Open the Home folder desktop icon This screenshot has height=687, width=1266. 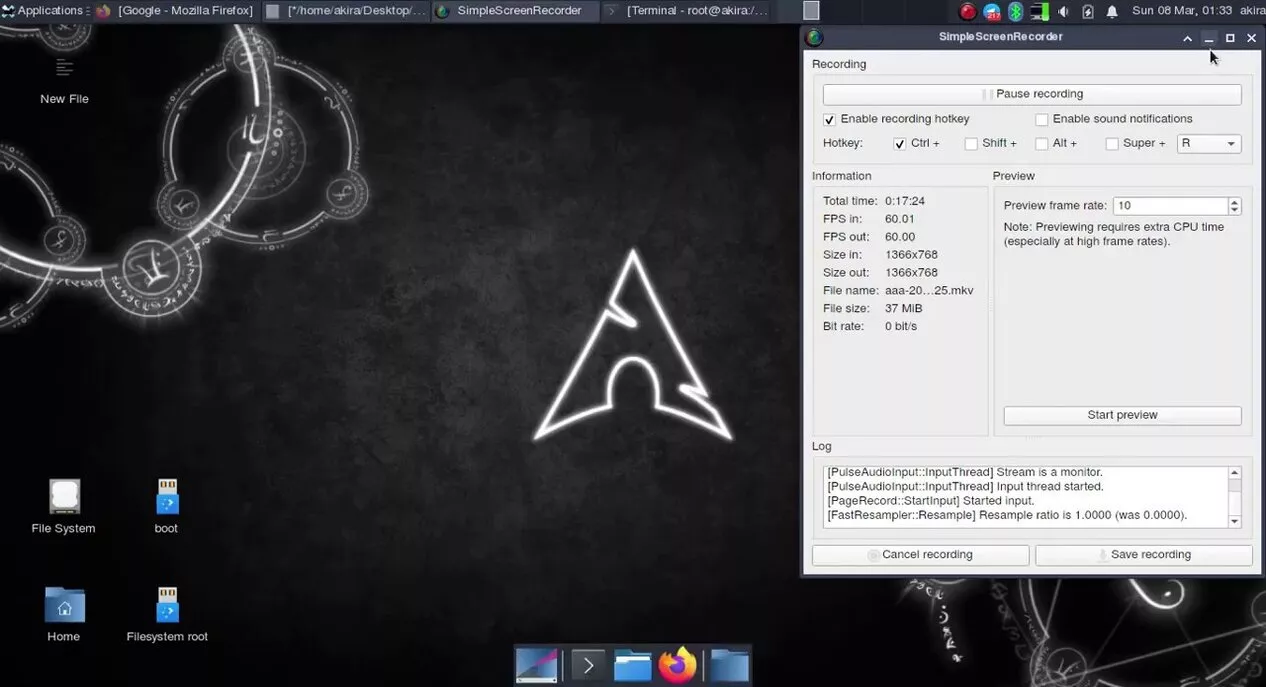pyautogui.click(x=64, y=614)
